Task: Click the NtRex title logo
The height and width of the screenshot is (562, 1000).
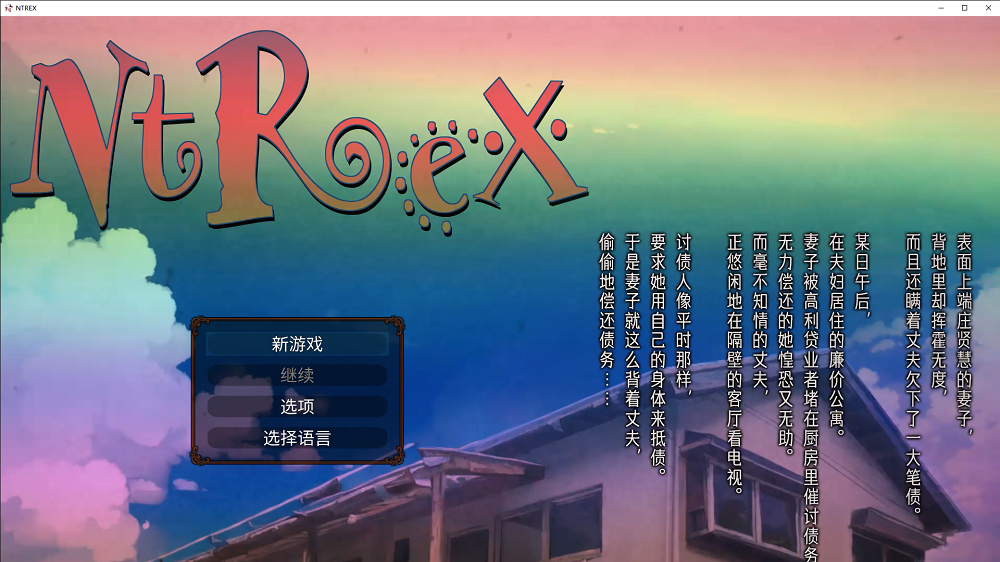Action: [x=297, y=132]
